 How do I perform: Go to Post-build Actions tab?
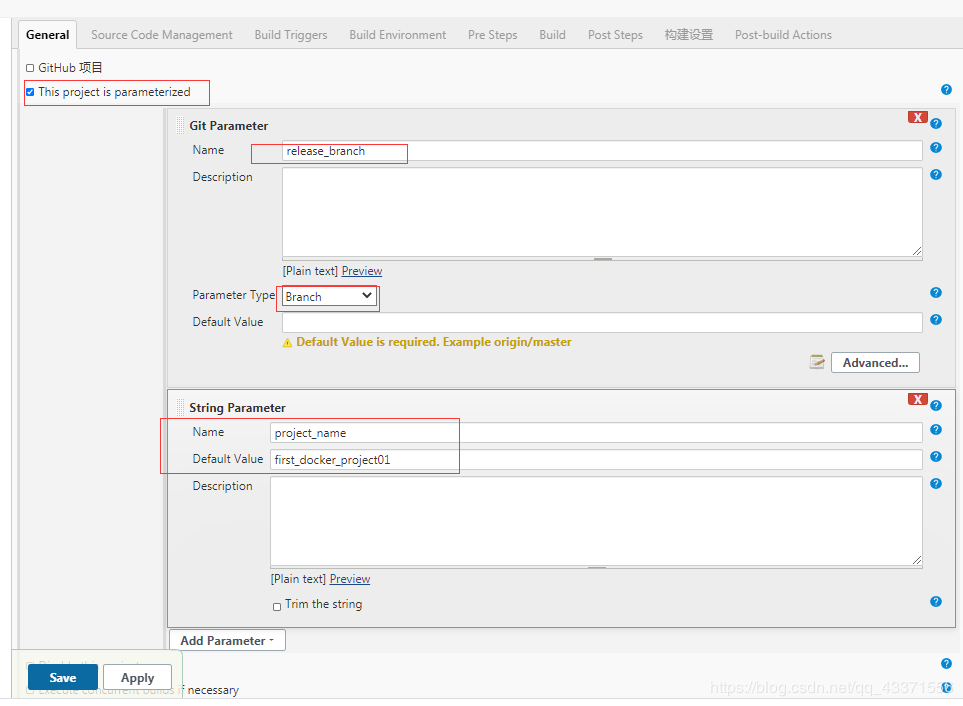click(782, 35)
